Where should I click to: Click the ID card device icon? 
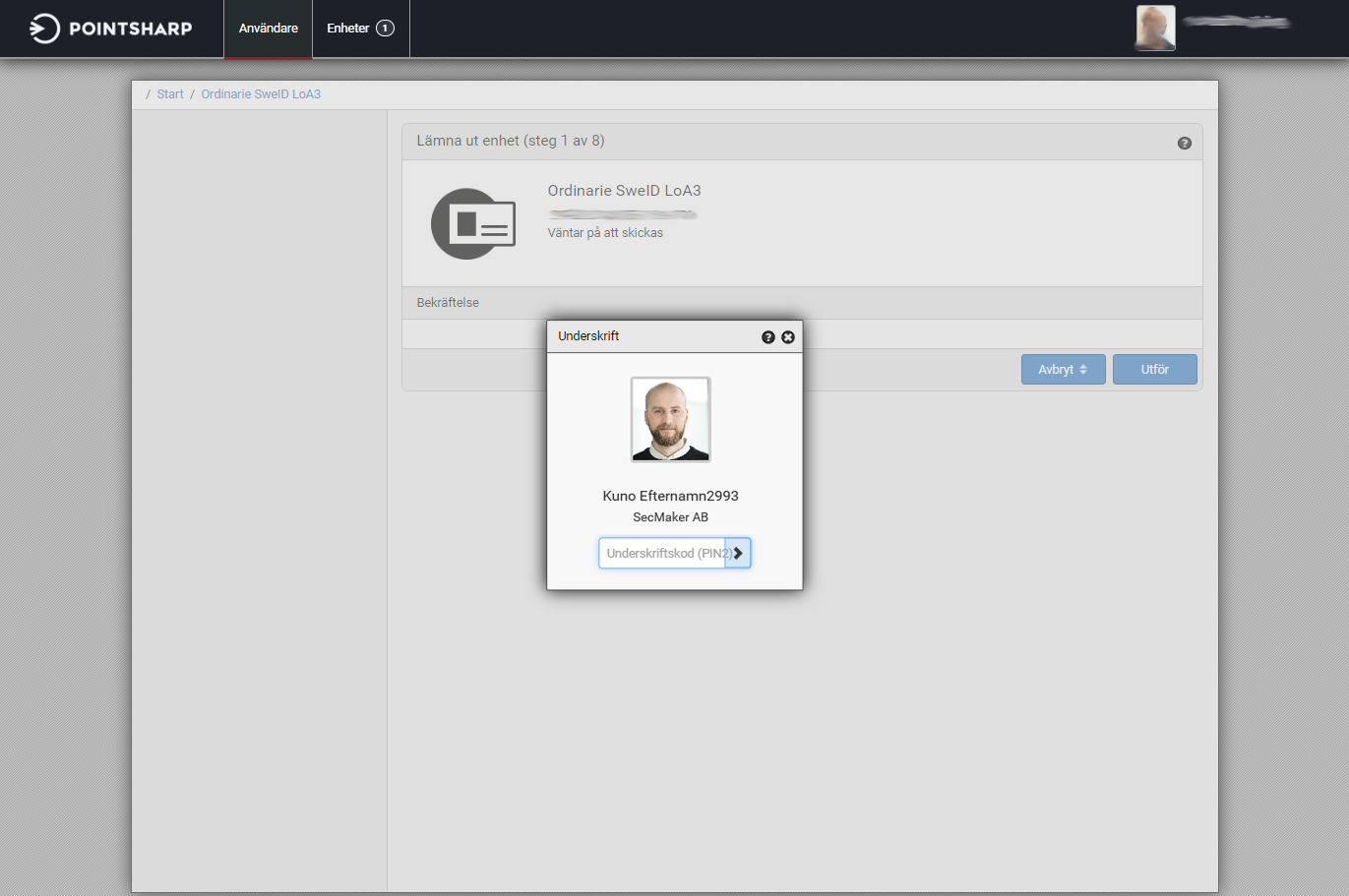pos(473,224)
